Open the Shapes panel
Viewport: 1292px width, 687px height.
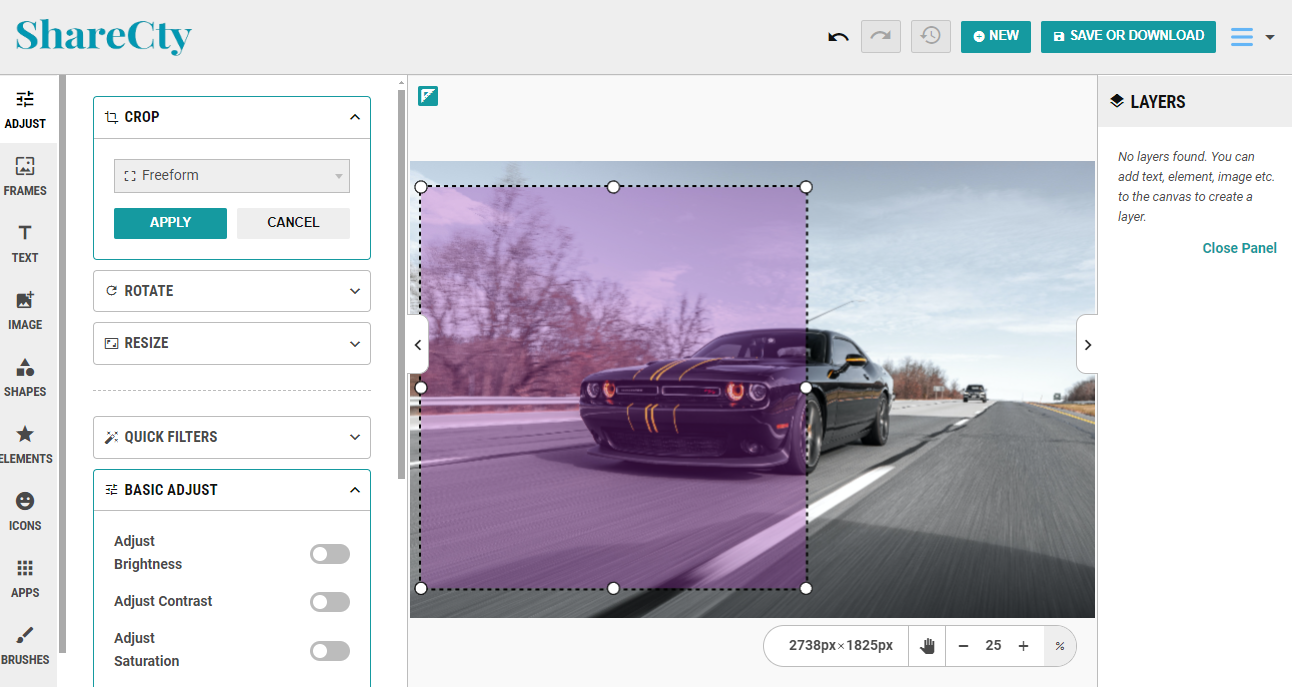tap(25, 375)
